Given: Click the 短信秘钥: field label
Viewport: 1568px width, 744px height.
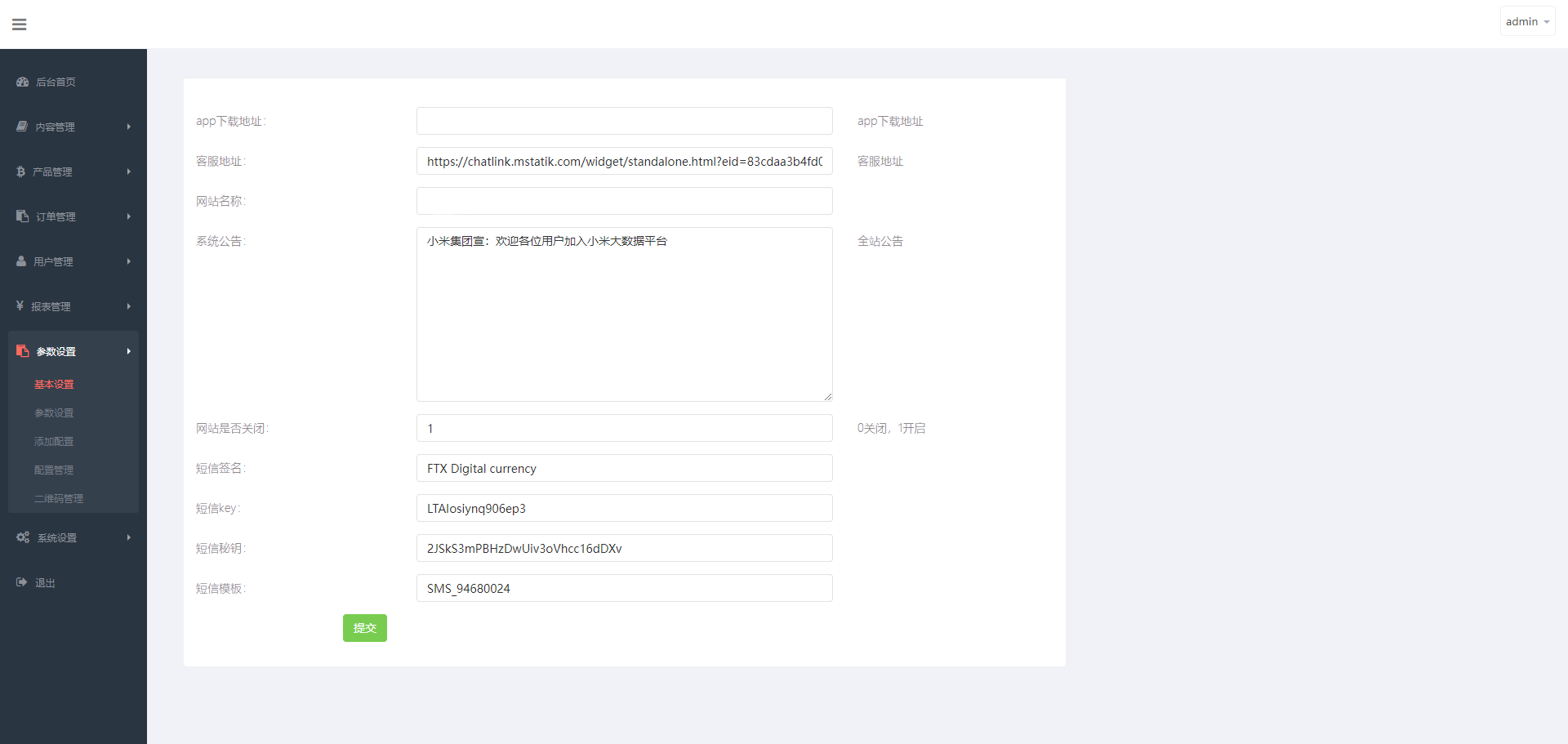Looking at the screenshot, I should (x=220, y=548).
